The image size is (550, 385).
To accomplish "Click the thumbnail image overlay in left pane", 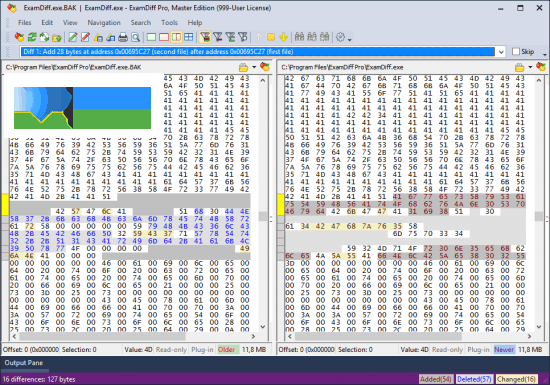I will click(82, 108).
